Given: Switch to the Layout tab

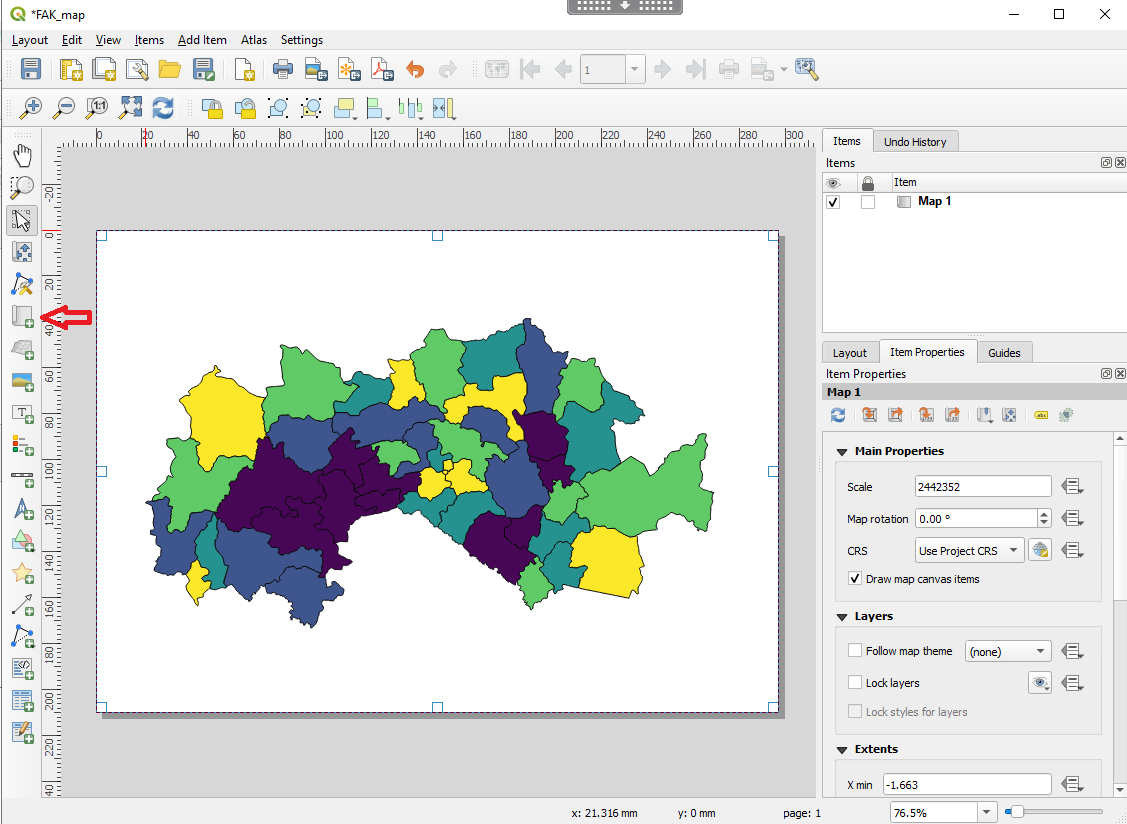Looking at the screenshot, I should point(850,353).
